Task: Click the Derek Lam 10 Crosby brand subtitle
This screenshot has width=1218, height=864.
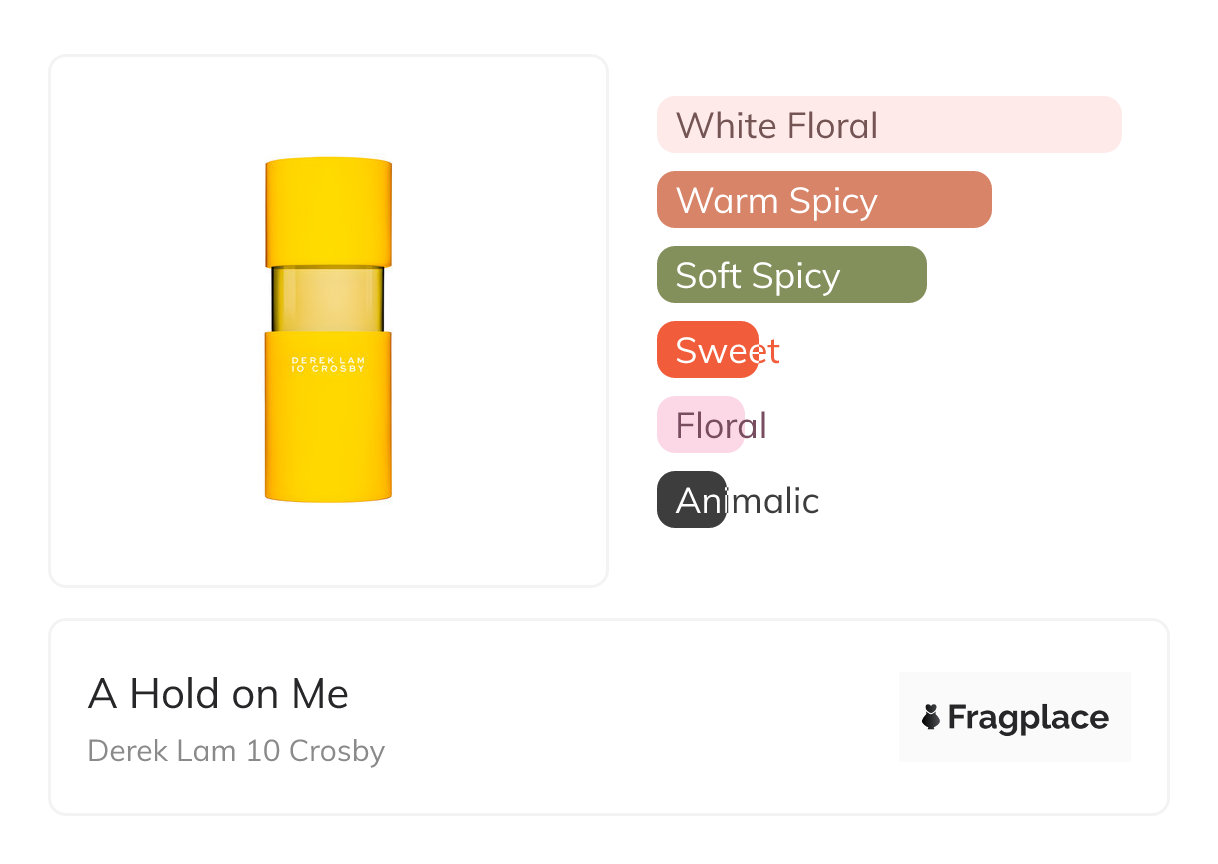Action: 236,750
